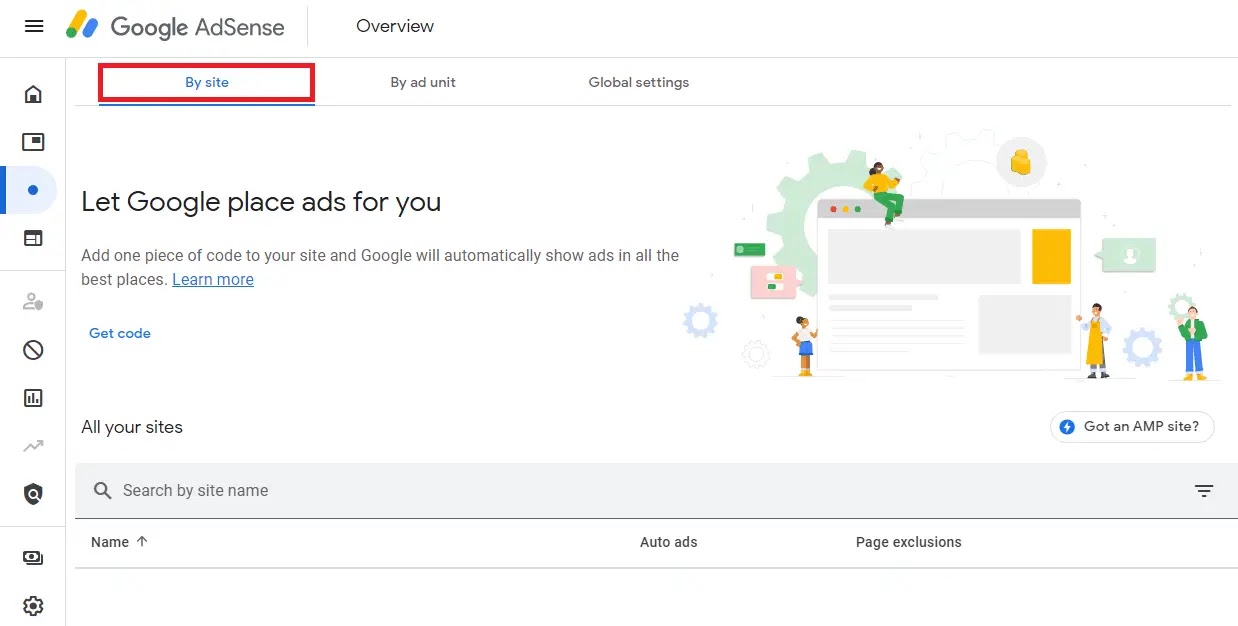Click the Learn more link

(213, 280)
